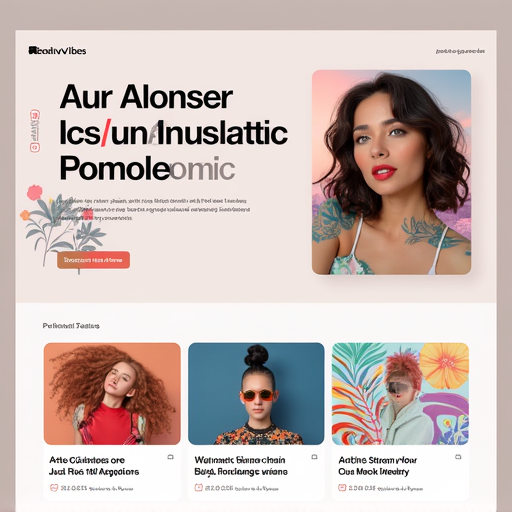The image size is (512, 512).
Task: Open the navigation link at top right
Action: (x=460, y=51)
